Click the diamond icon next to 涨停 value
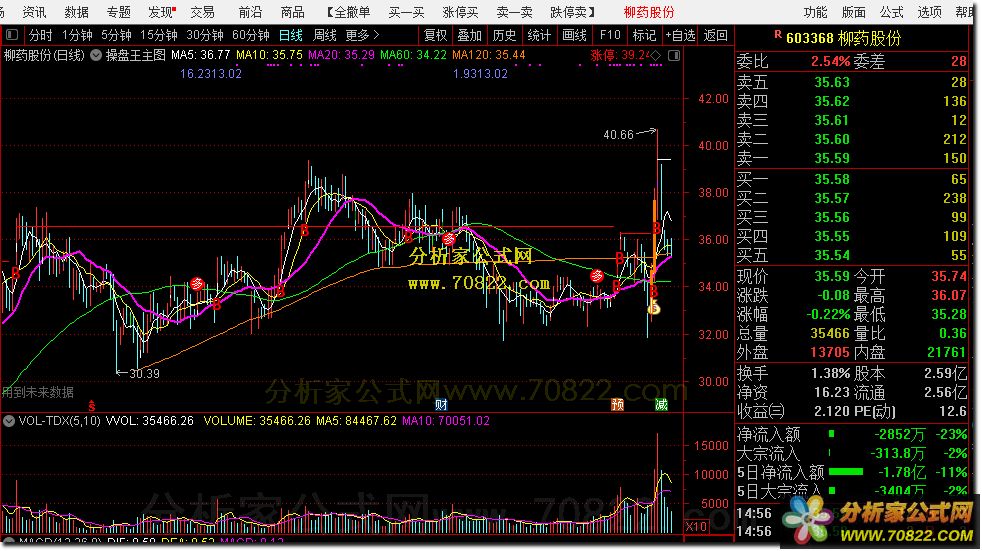Screen dimensions: 982x551 [x=657, y=54]
